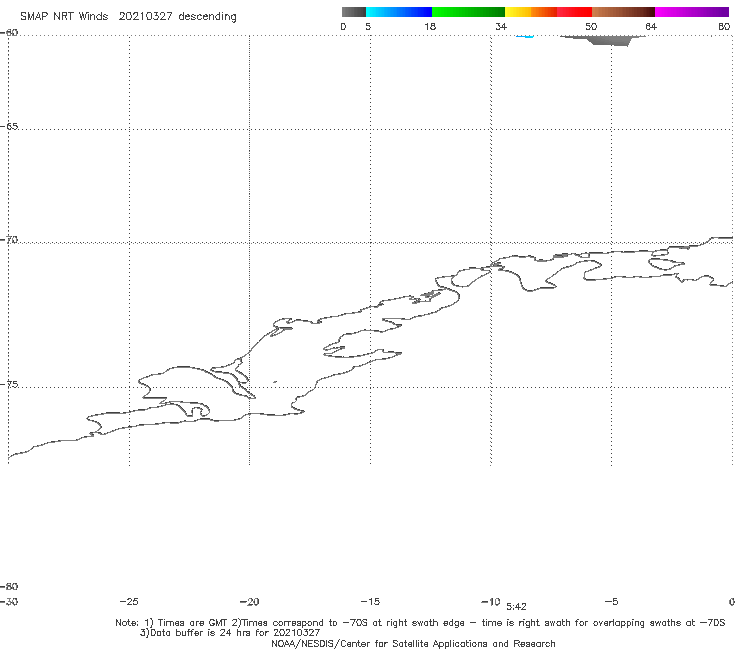Viewport: 740px width, 650px height.
Task: Click the 5:42 swath time label
Action: coord(516,607)
